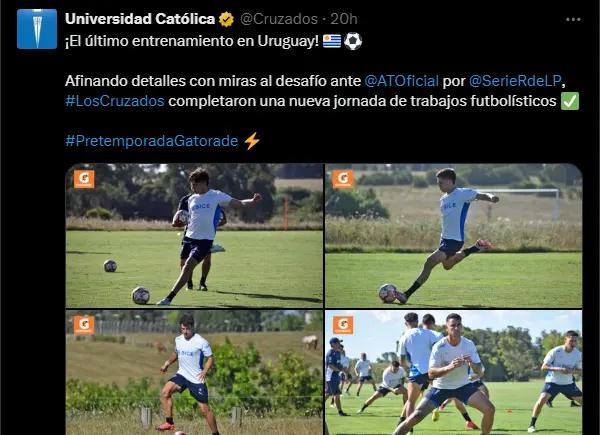
Task: Open the @SerieRdeLP mention
Action: (x=515, y=81)
